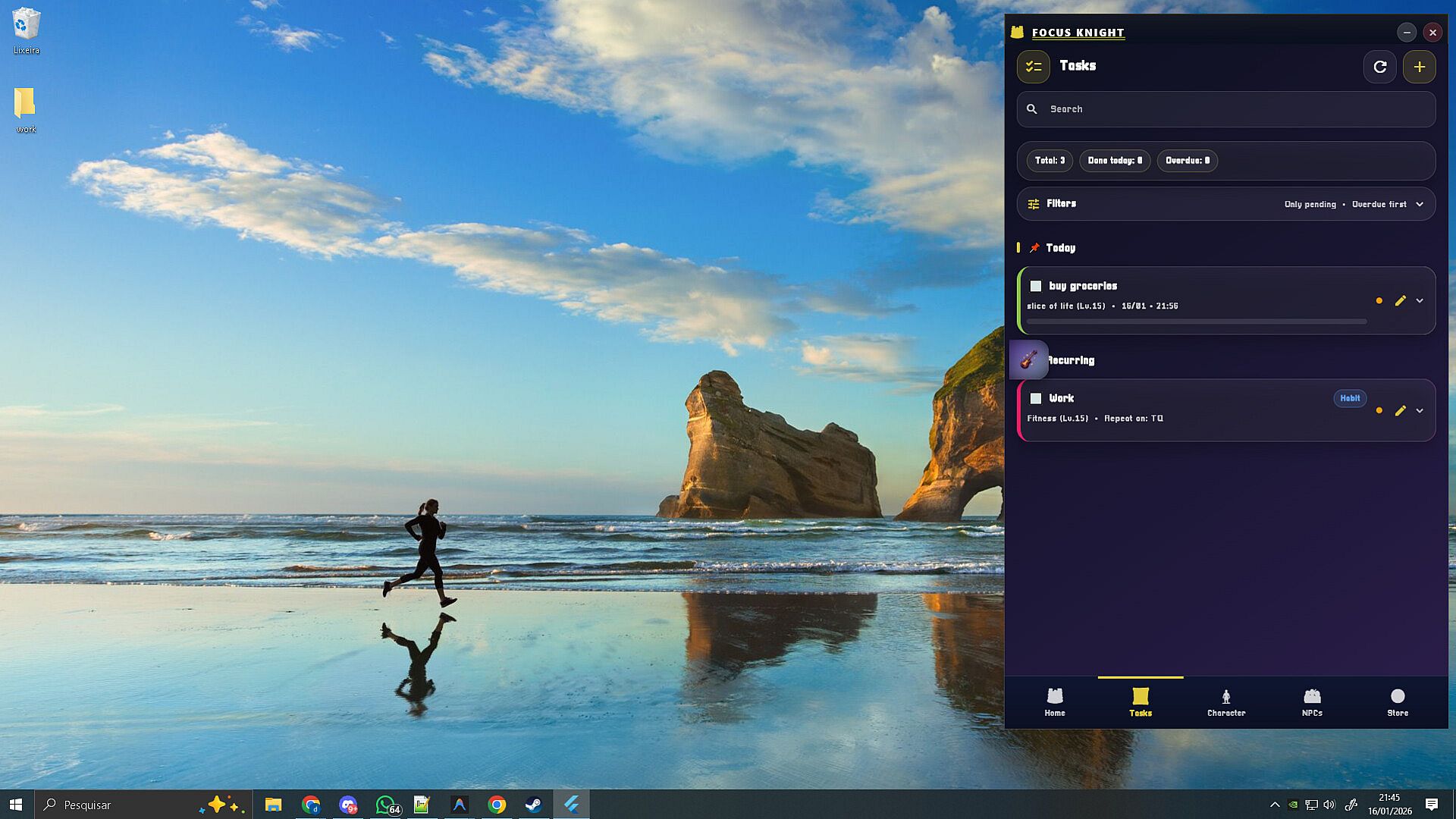
Task: Open the Filters dropdown chevron
Action: pos(1420,204)
